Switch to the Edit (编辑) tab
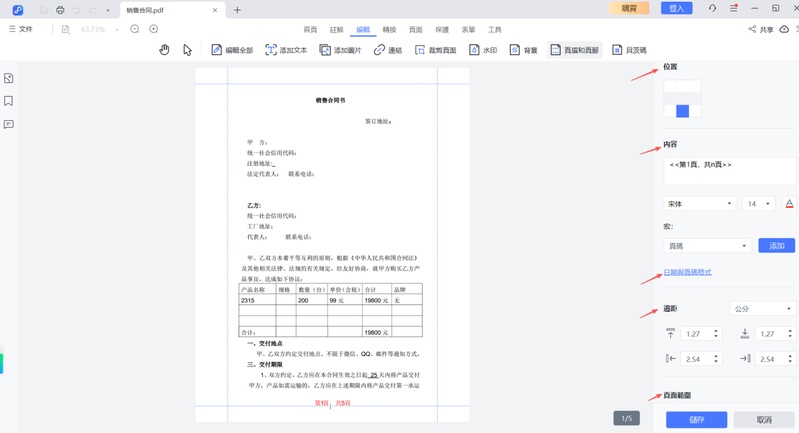Screen dimensions: 799x433 363,30
